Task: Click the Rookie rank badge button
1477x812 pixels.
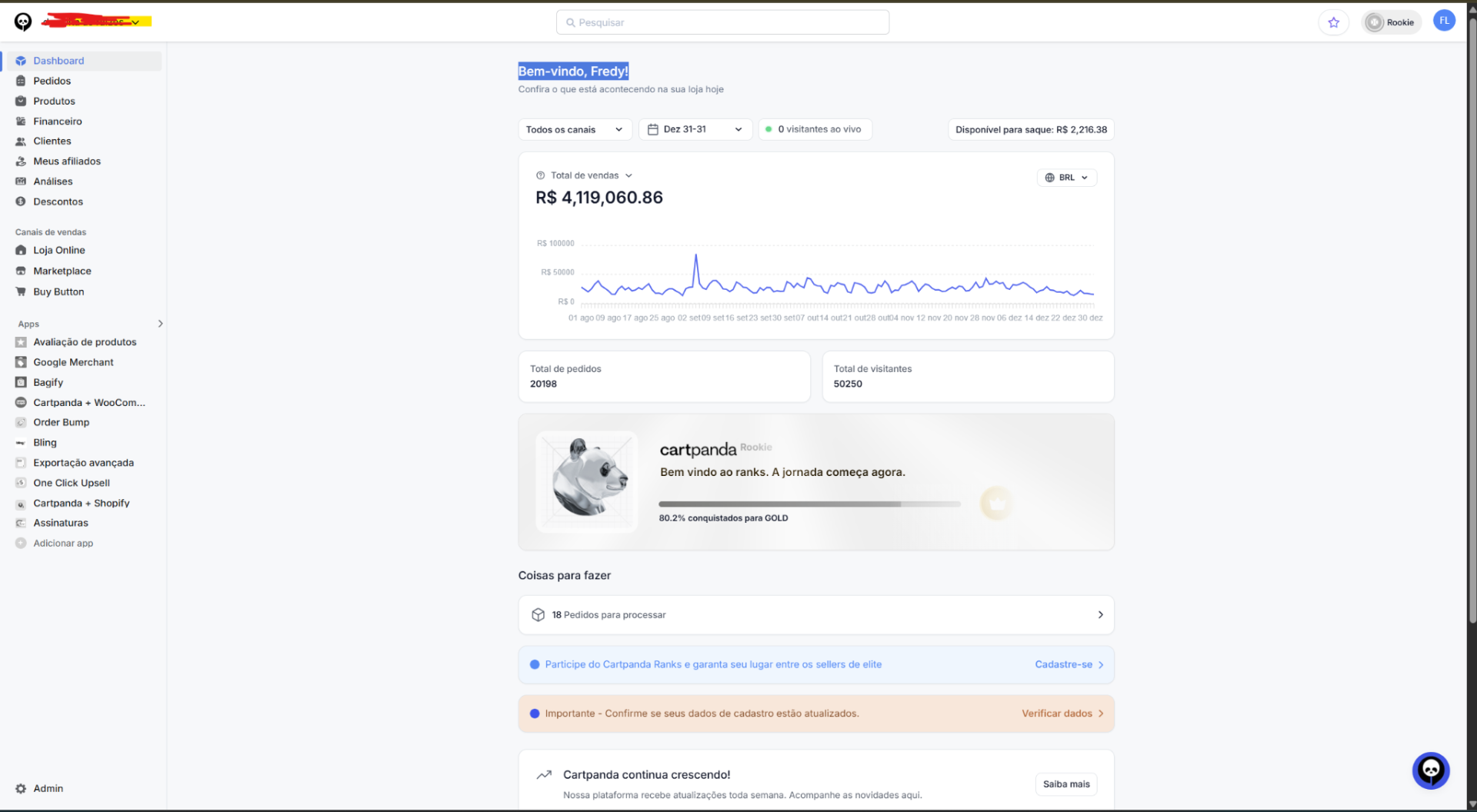Action: [1391, 22]
